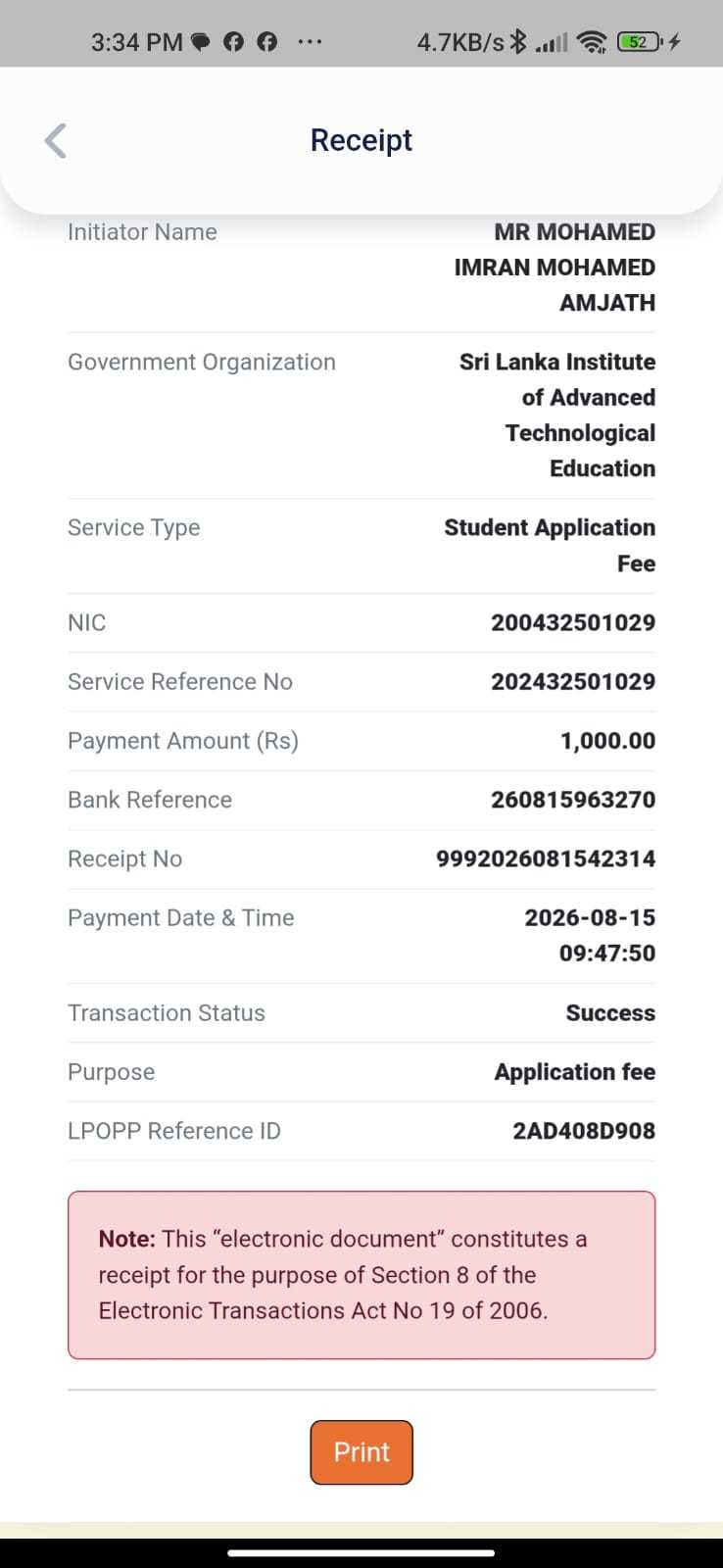Tap the second Facebook icon in status bar
The width and height of the screenshot is (723, 1568).
point(266,42)
